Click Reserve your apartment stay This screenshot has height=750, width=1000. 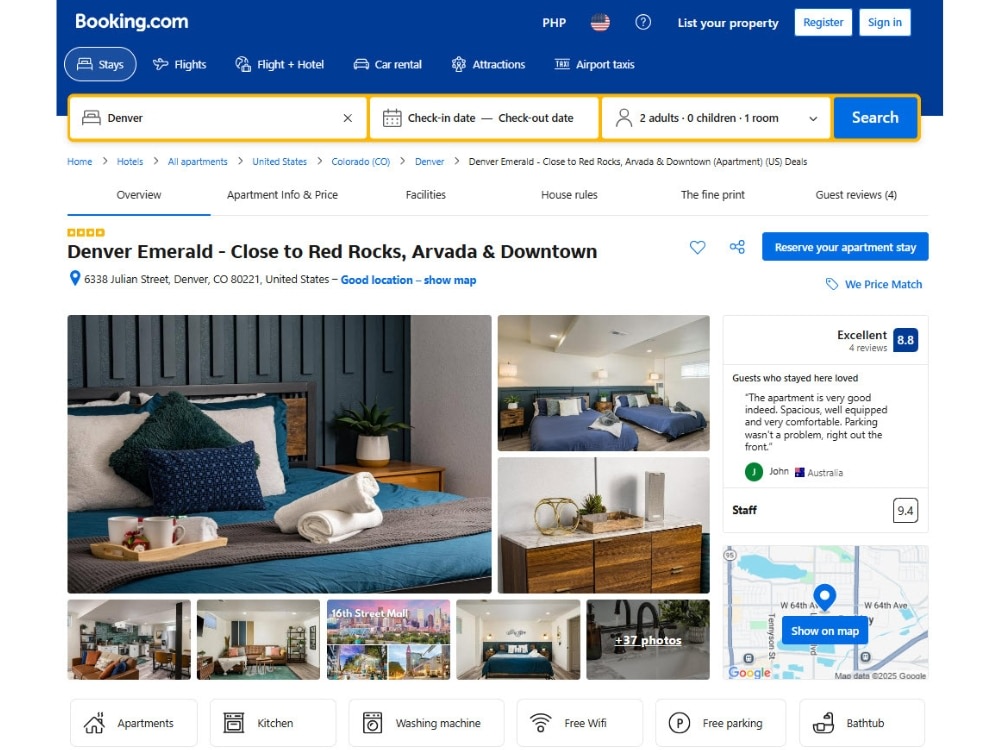click(x=845, y=247)
